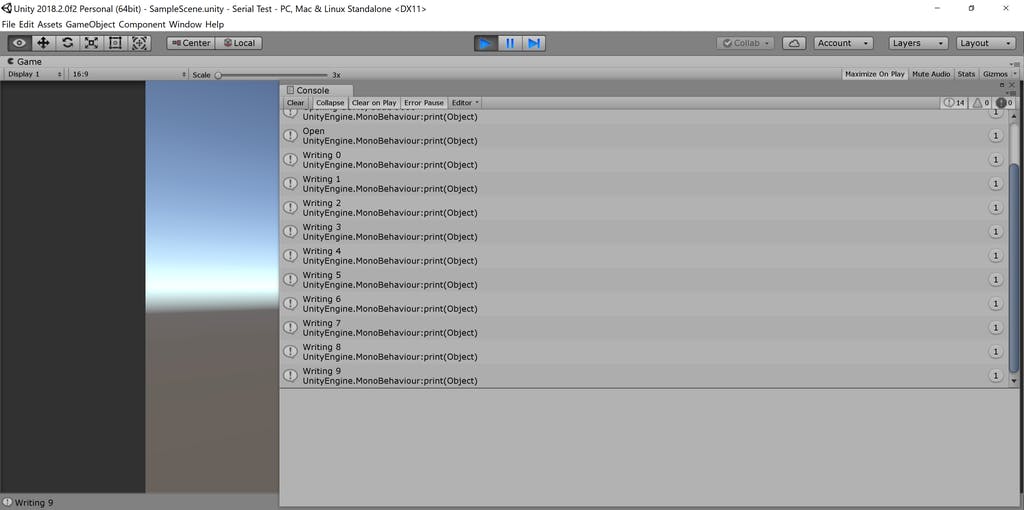Open the Window menu

(185, 24)
